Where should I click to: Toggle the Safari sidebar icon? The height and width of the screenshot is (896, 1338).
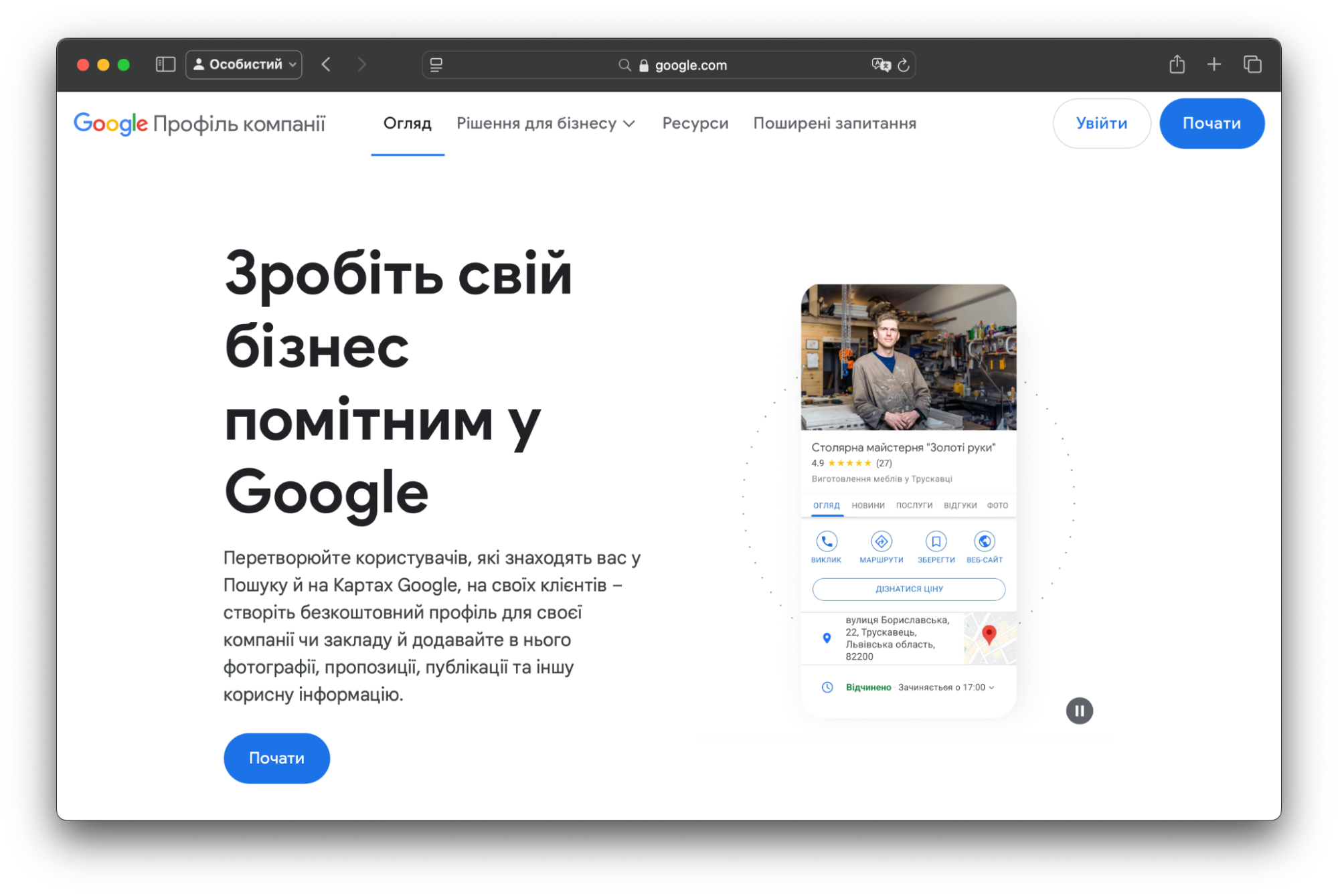(165, 64)
